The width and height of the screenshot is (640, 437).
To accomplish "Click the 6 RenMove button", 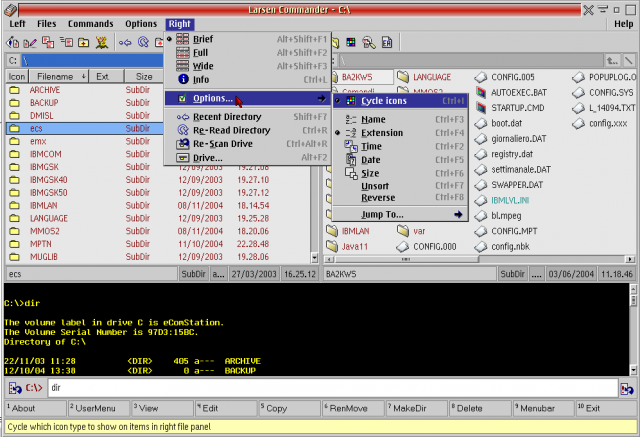I will pos(353,408).
